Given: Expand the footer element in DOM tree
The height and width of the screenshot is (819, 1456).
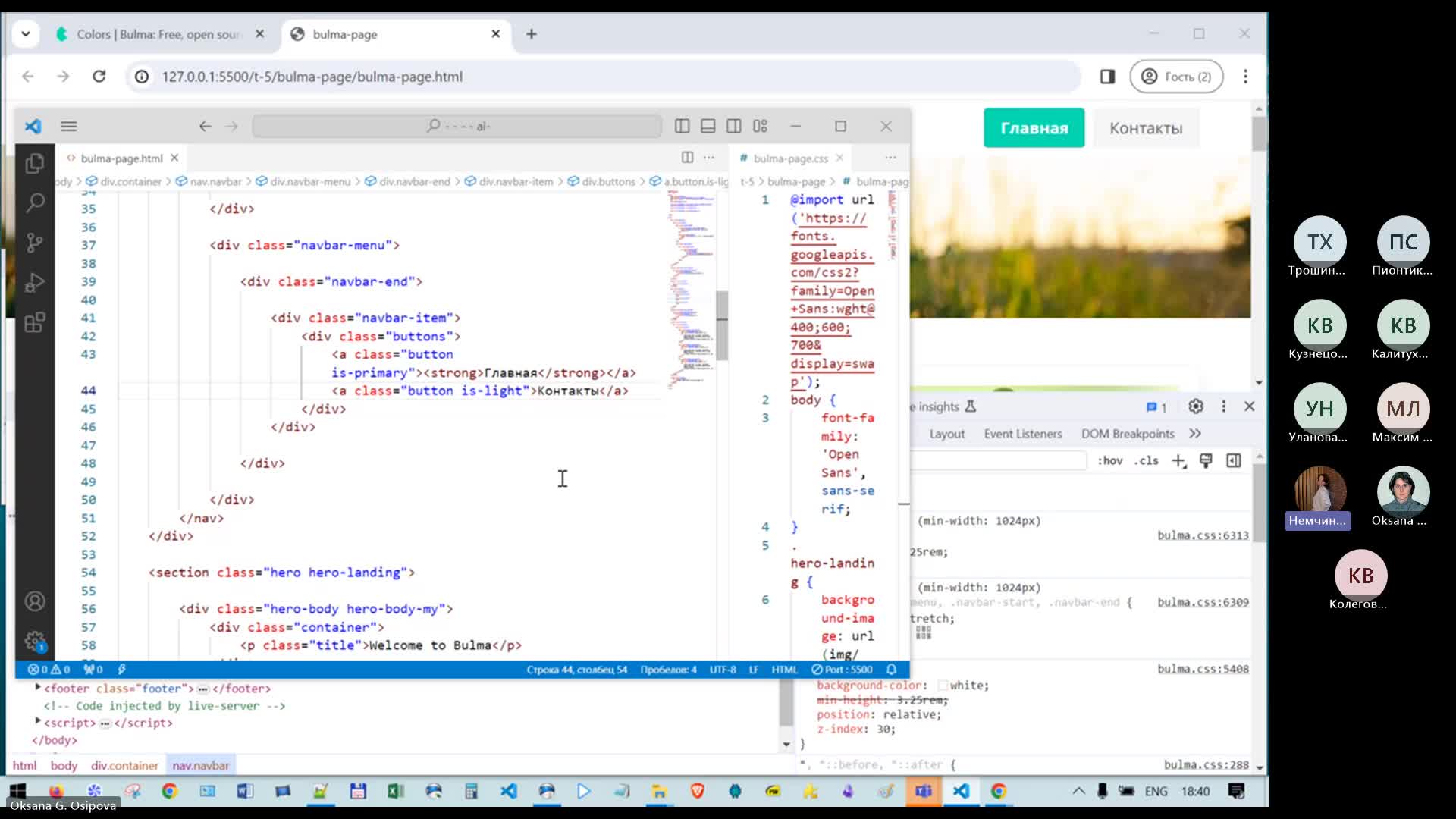Looking at the screenshot, I should click(x=38, y=688).
